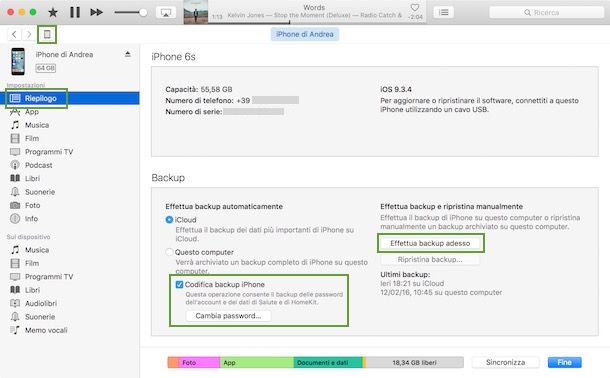This screenshot has width=610, height=378.
Task: Click the 64 GB capacity badge
Action: (x=46, y=68)
